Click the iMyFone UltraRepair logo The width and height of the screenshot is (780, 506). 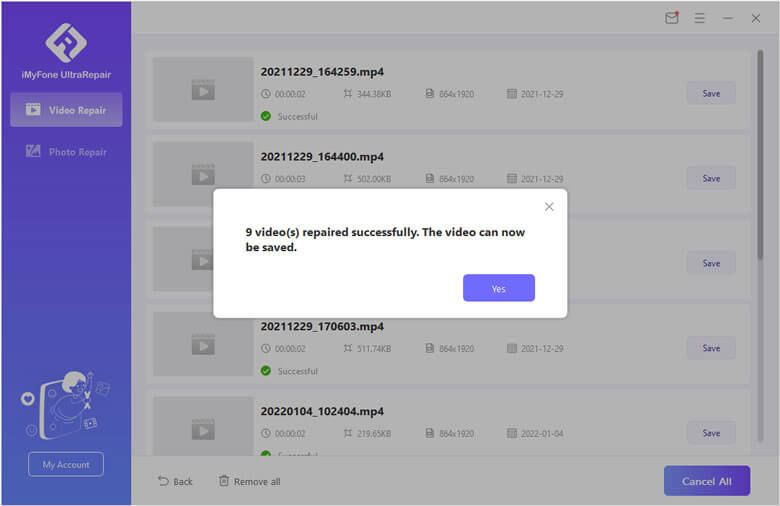tap(66, 42)
